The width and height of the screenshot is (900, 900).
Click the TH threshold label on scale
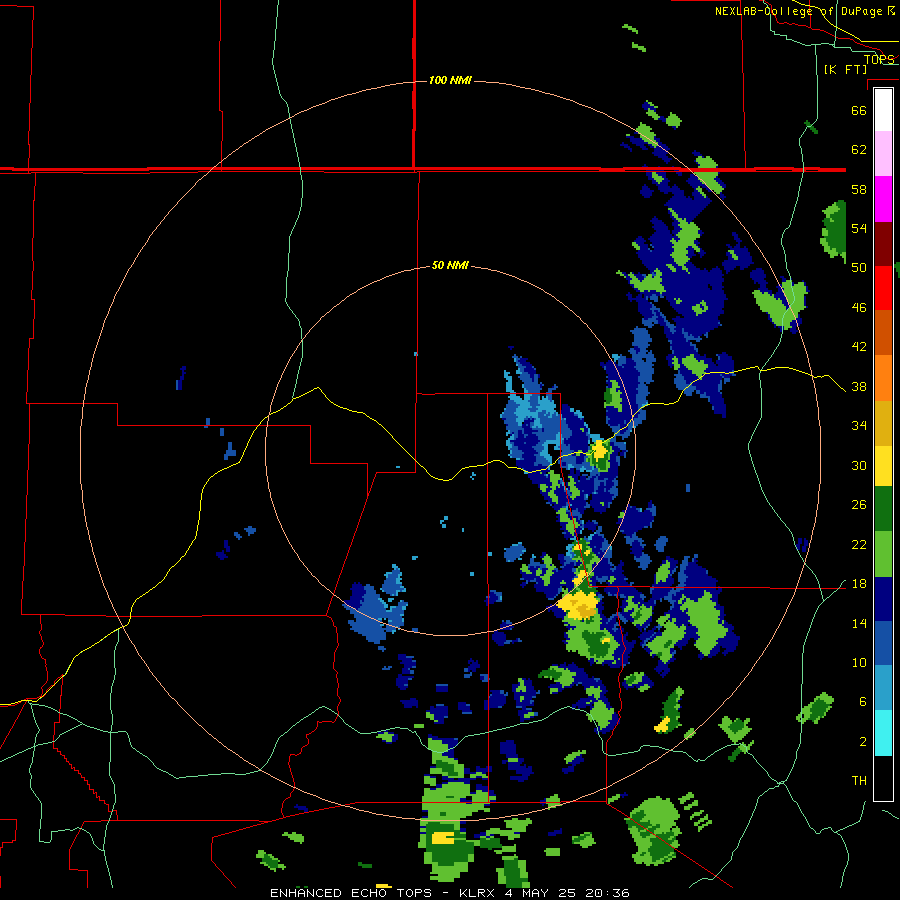coord(859,781)
